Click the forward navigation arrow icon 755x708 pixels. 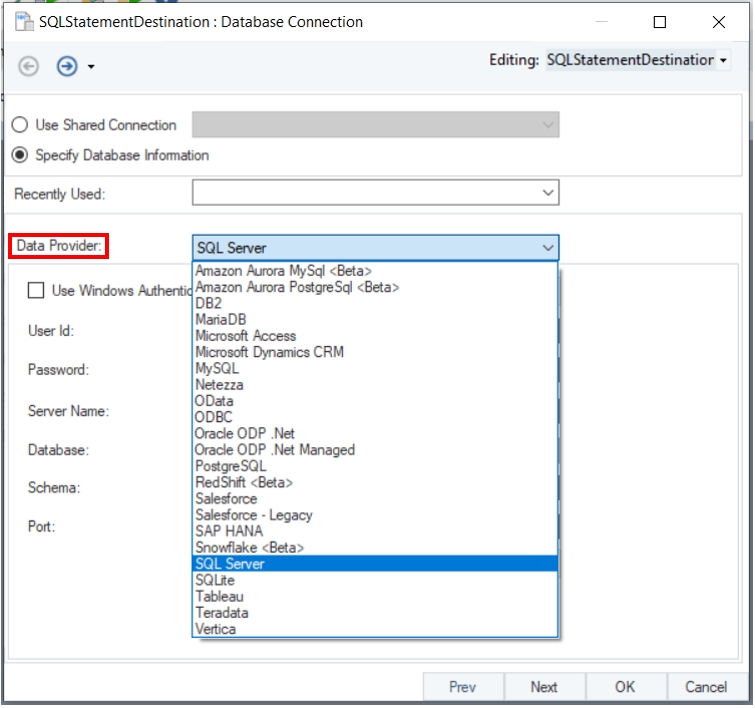click(67, 66)
